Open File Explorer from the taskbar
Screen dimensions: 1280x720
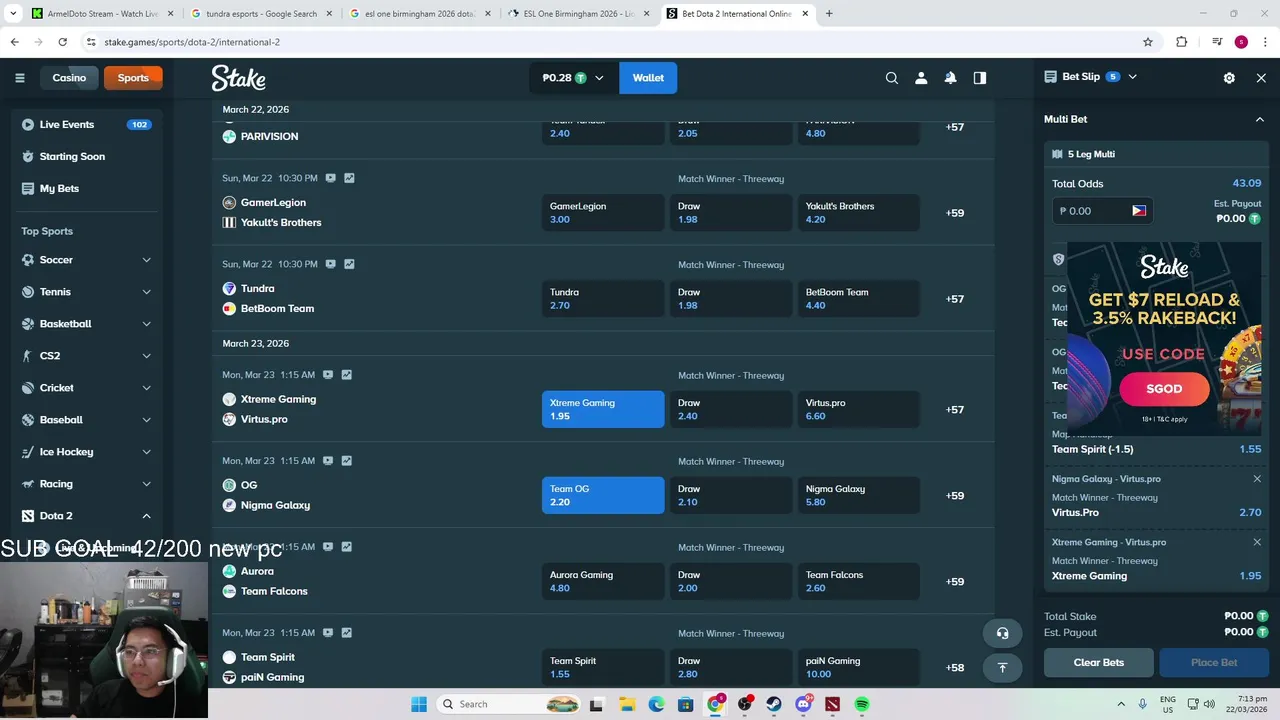tap(627, 704)
